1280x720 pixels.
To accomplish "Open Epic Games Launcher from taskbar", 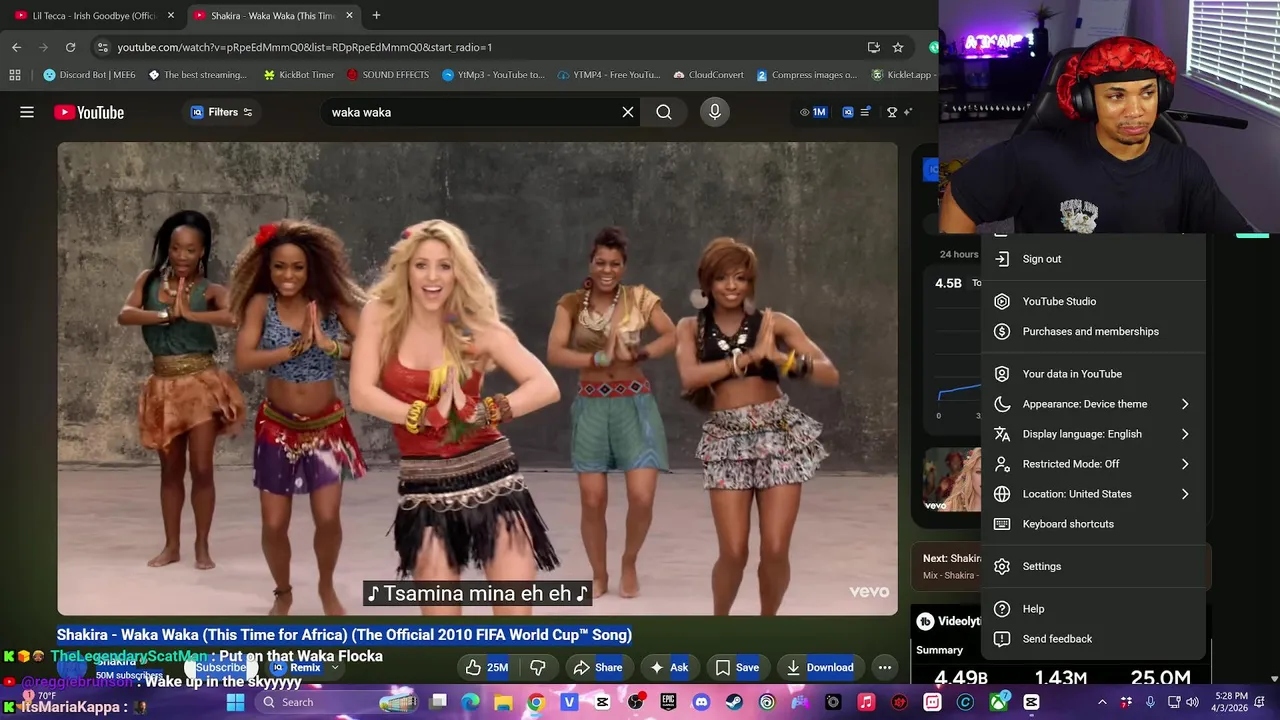I will click(x=668, y=702).
